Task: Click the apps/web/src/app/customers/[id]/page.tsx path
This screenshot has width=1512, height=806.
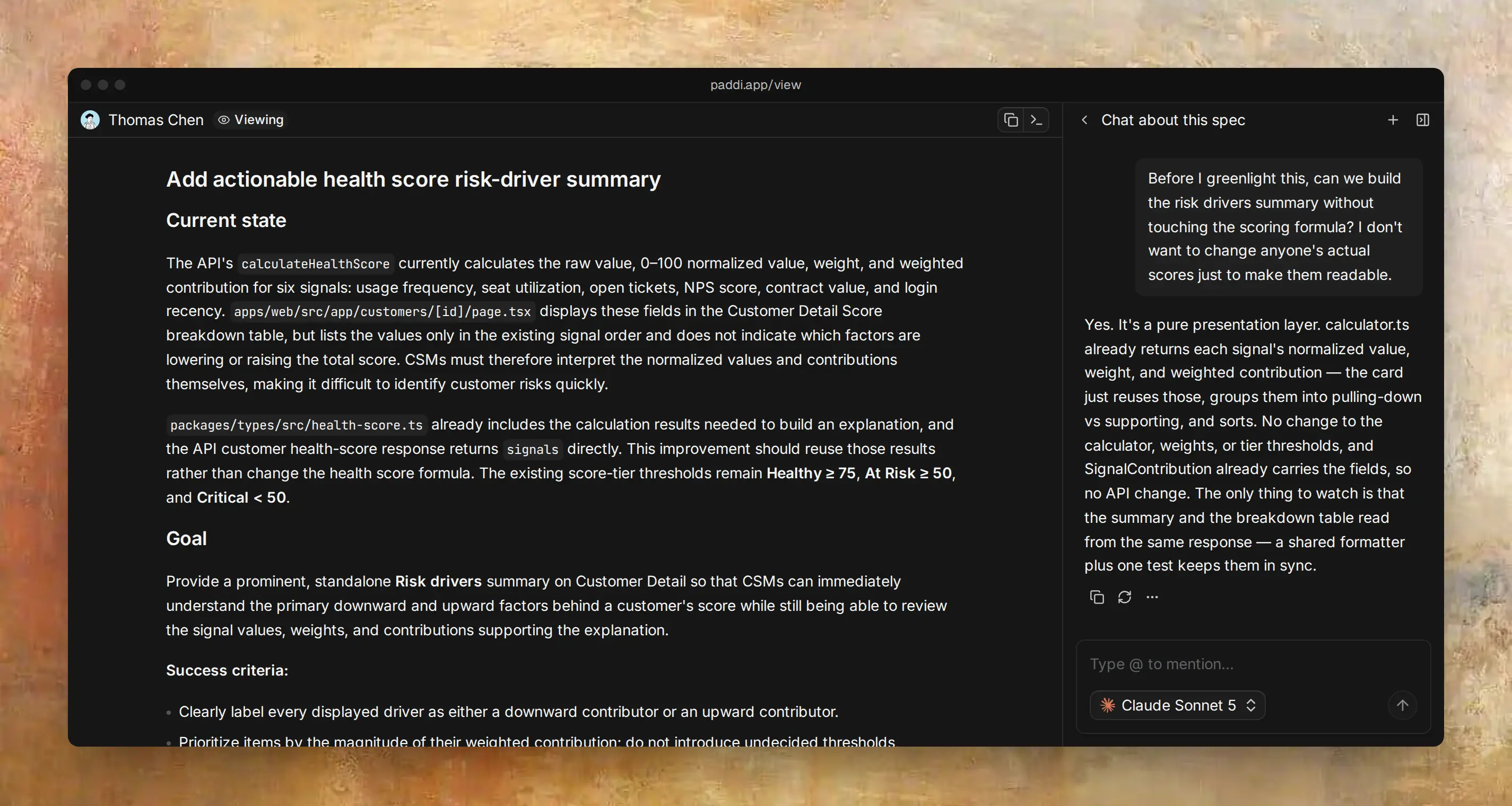Action: (x=382, y=311)
